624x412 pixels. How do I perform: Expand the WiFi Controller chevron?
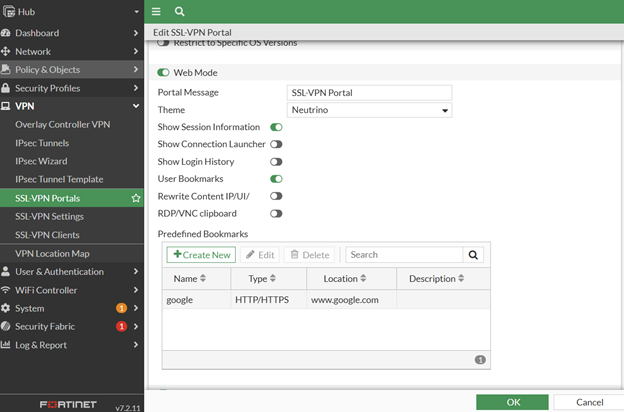click(x=136, y=290)
